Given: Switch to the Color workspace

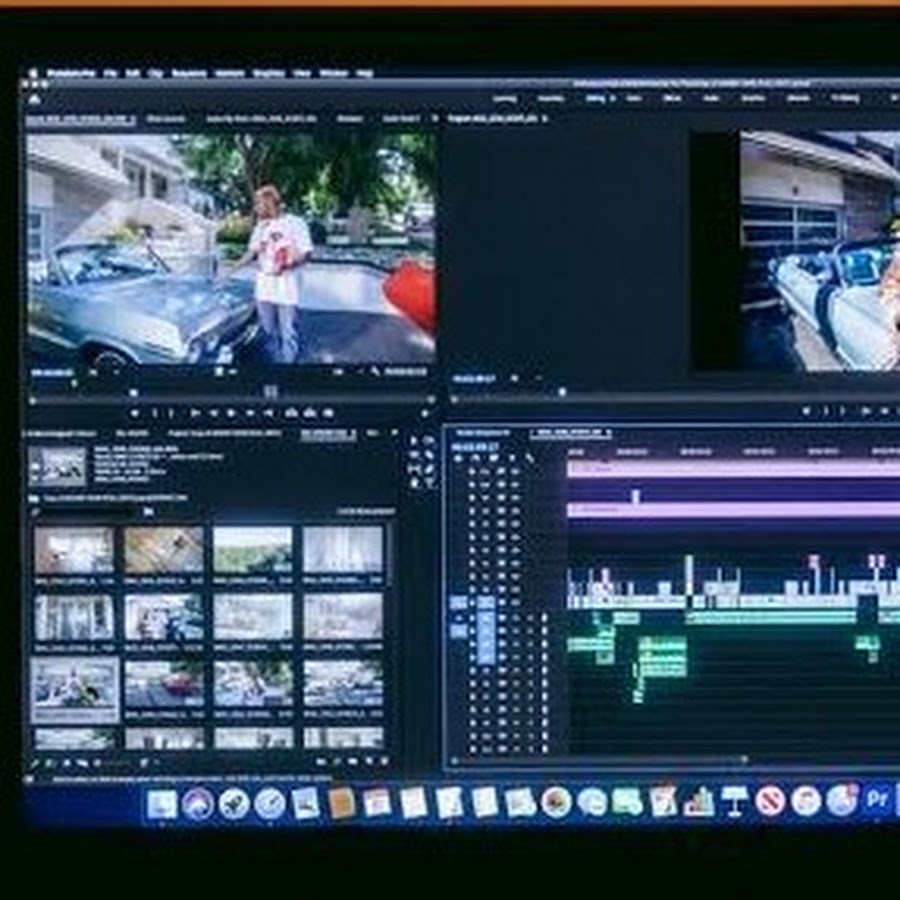Looking at the screenshot, I should tap(634, 98).
